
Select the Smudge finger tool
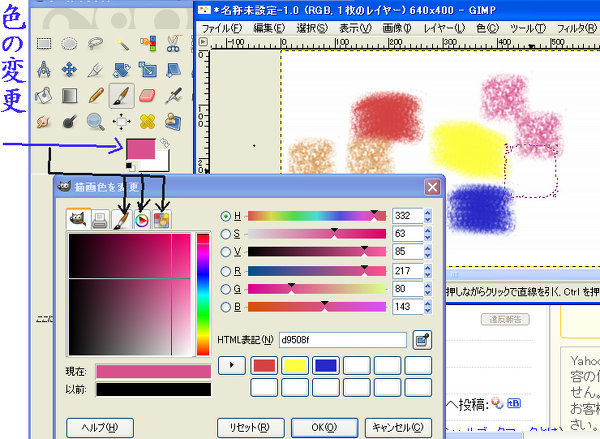[44, 122]
